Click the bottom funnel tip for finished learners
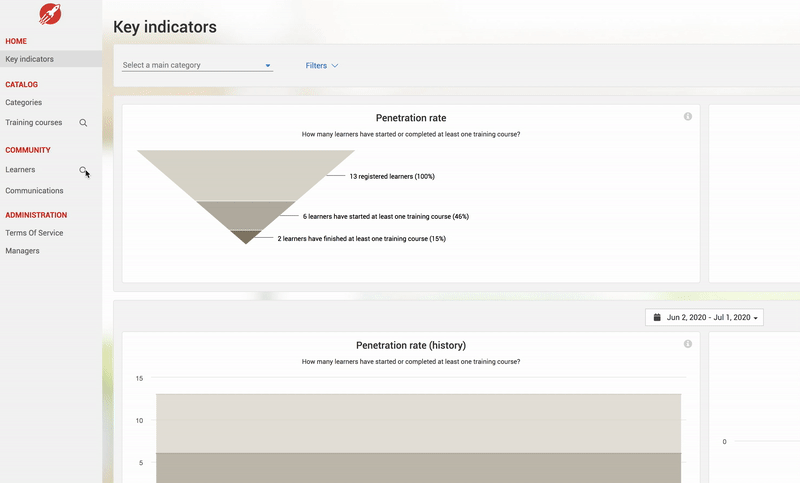800x483 pixels. coord(246,236)
